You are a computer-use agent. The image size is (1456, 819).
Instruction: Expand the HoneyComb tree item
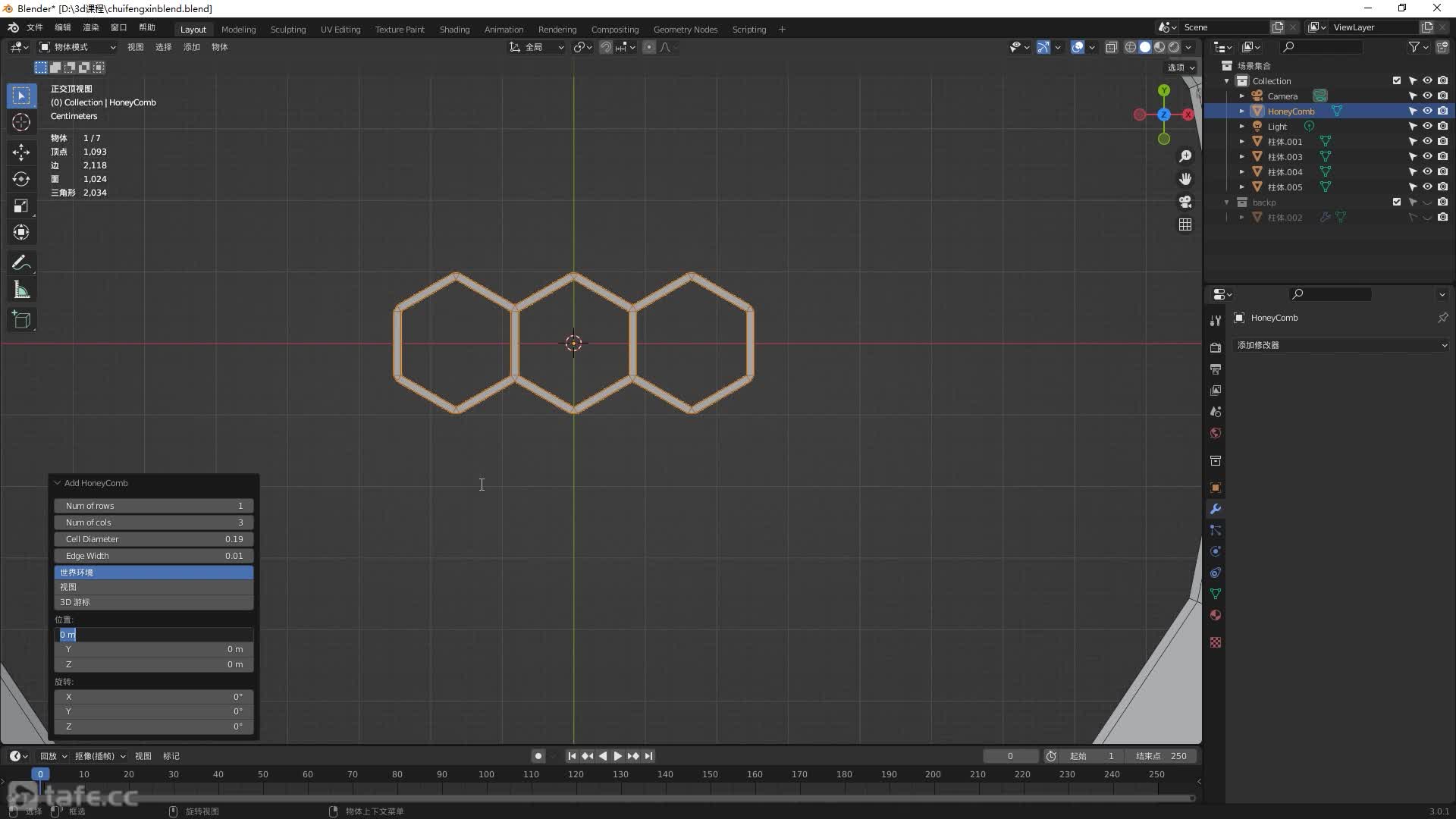click(1242, 111)
